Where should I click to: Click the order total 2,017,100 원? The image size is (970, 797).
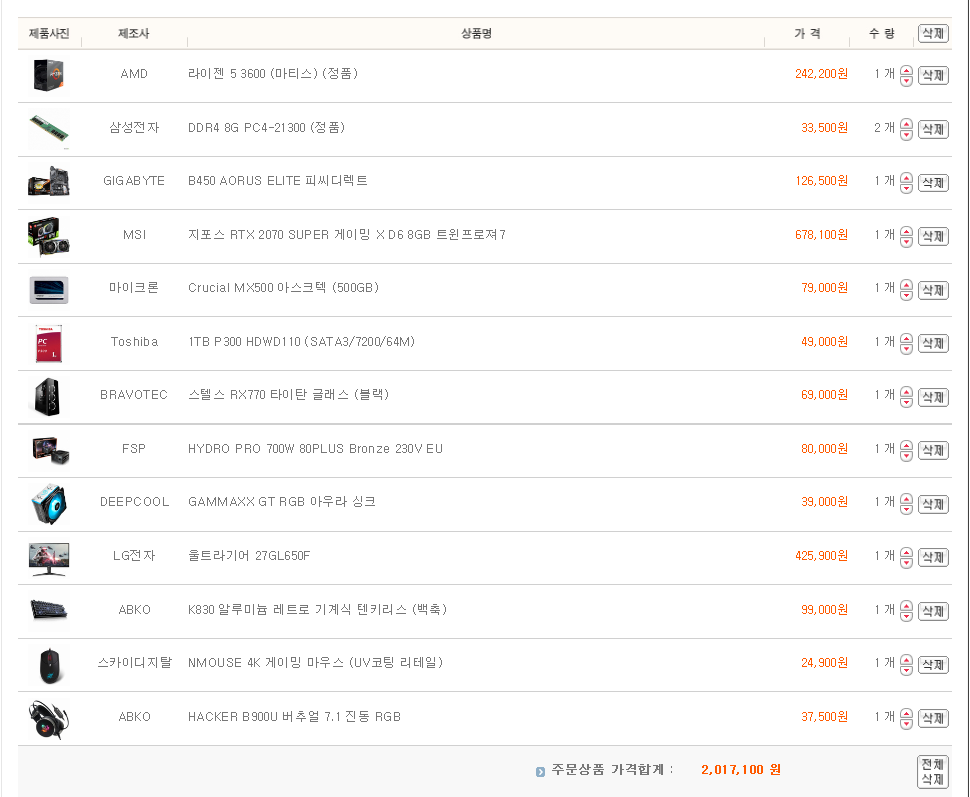(x=740, y=770)
